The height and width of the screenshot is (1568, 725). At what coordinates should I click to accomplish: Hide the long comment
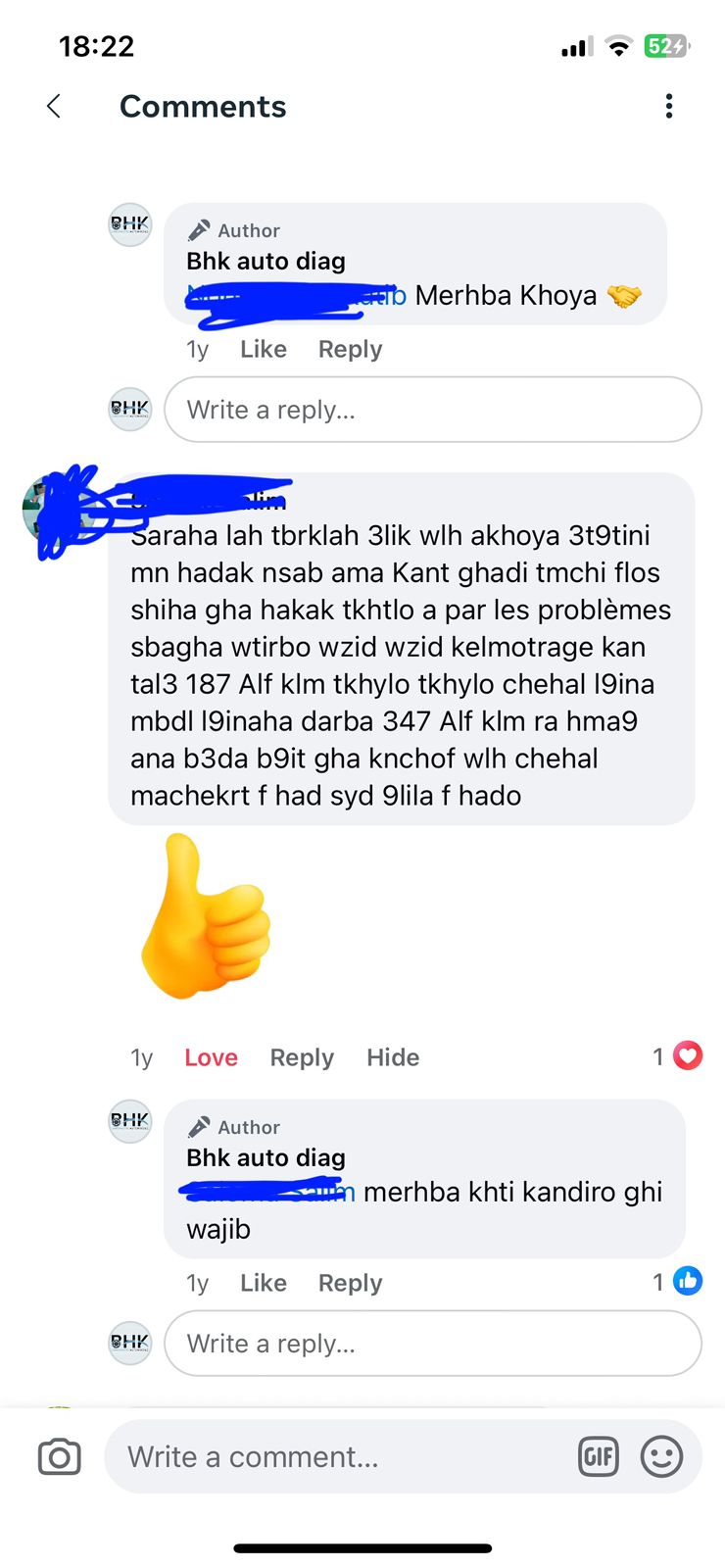393,1057
